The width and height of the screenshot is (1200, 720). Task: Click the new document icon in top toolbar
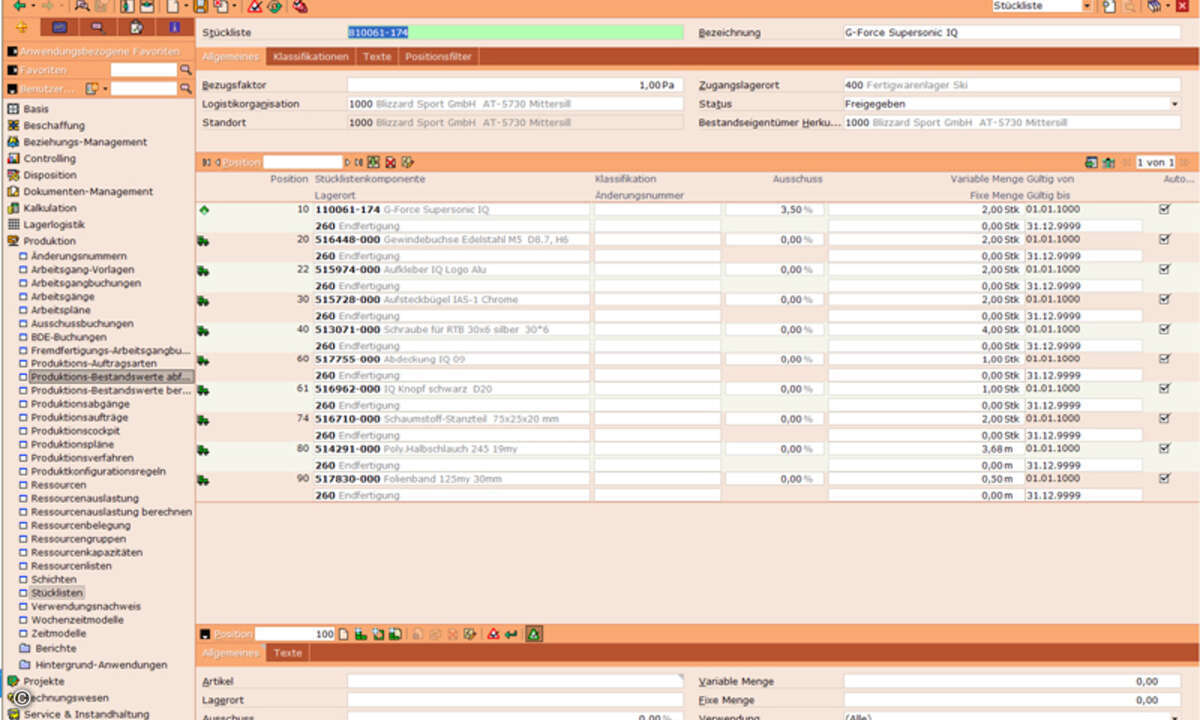pos(171,6)
